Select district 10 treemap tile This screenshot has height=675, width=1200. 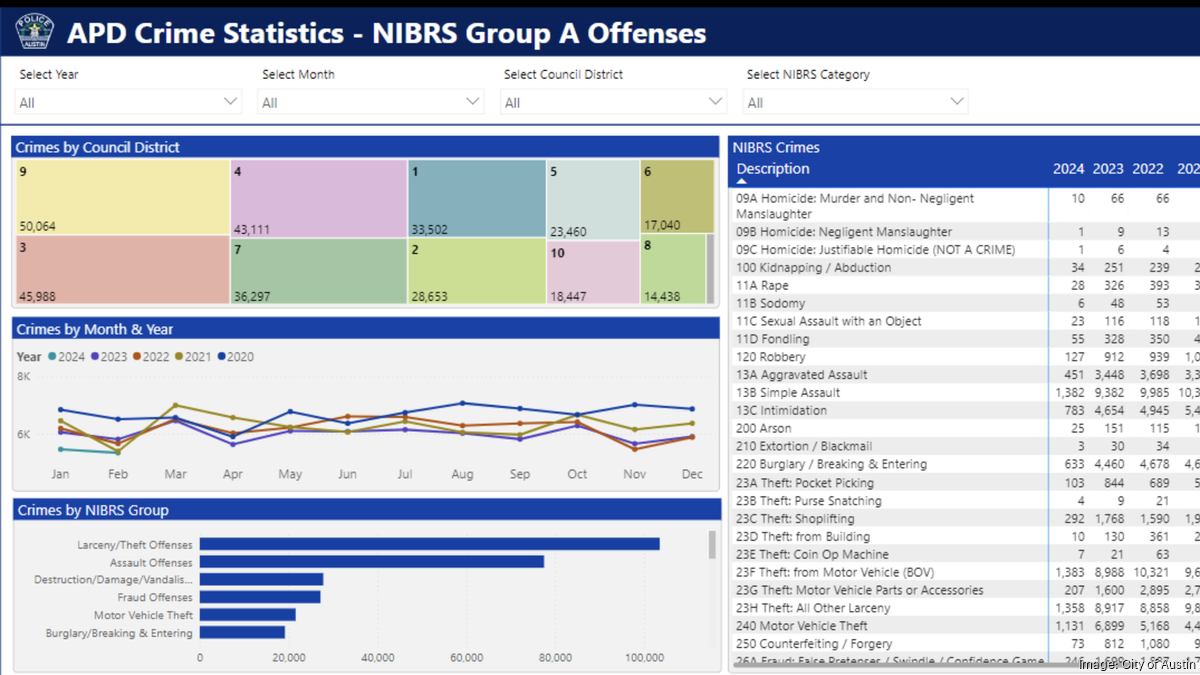[x=593, y=272]
